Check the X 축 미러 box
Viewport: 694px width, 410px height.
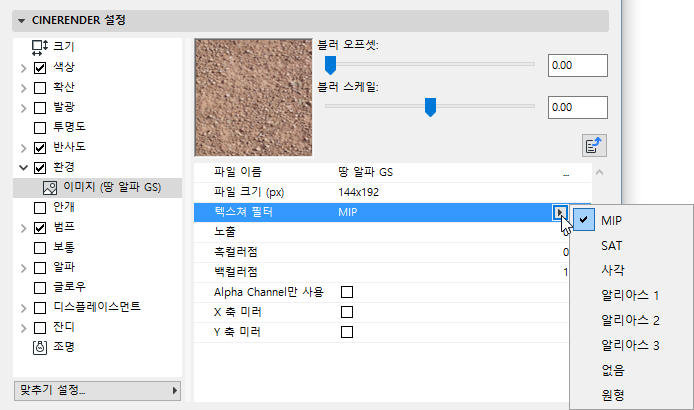click(x=347, y=312)
